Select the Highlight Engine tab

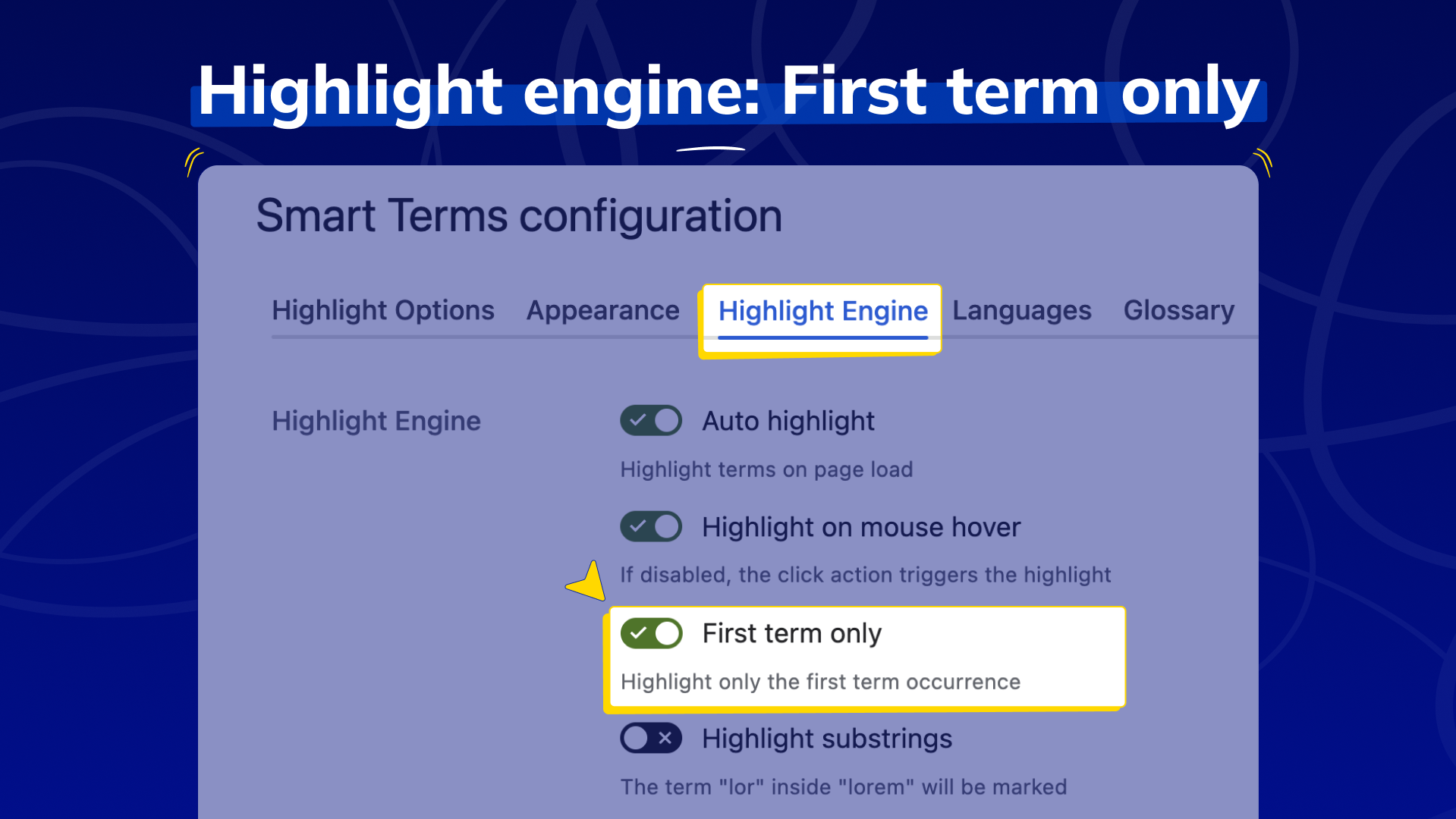click(x=822, y=312)
